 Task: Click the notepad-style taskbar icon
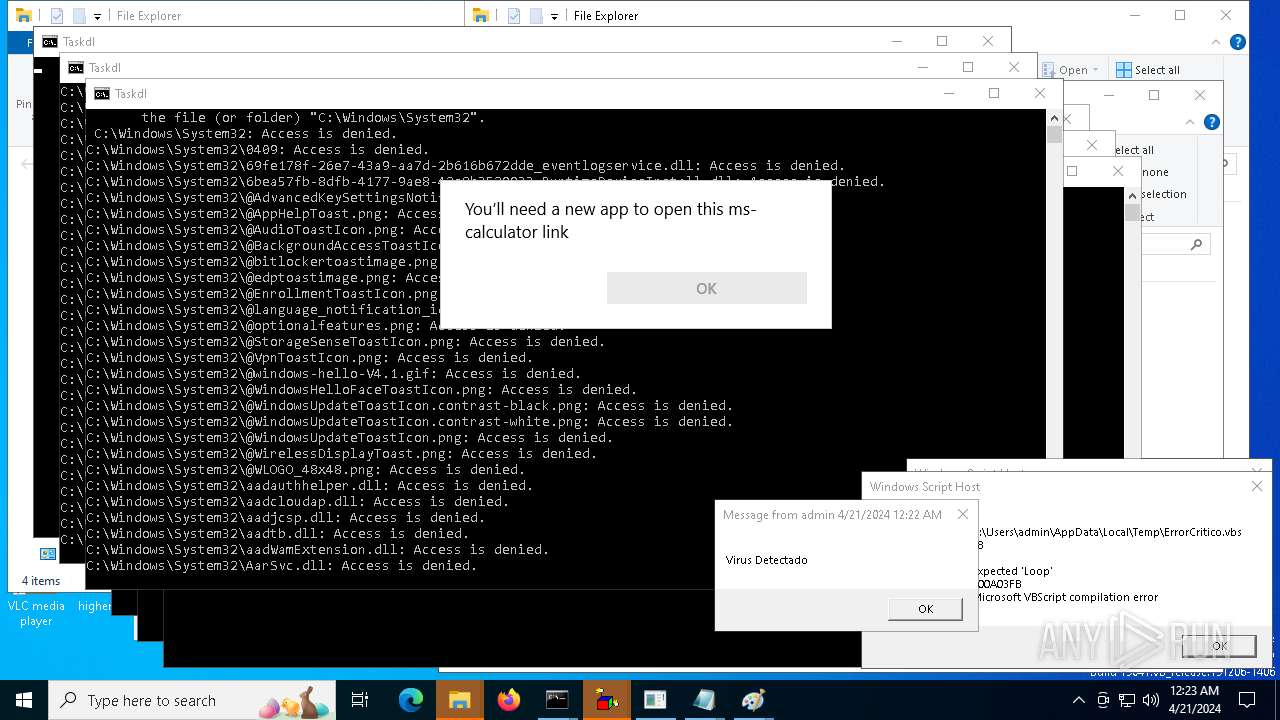(x=704, y=700)
